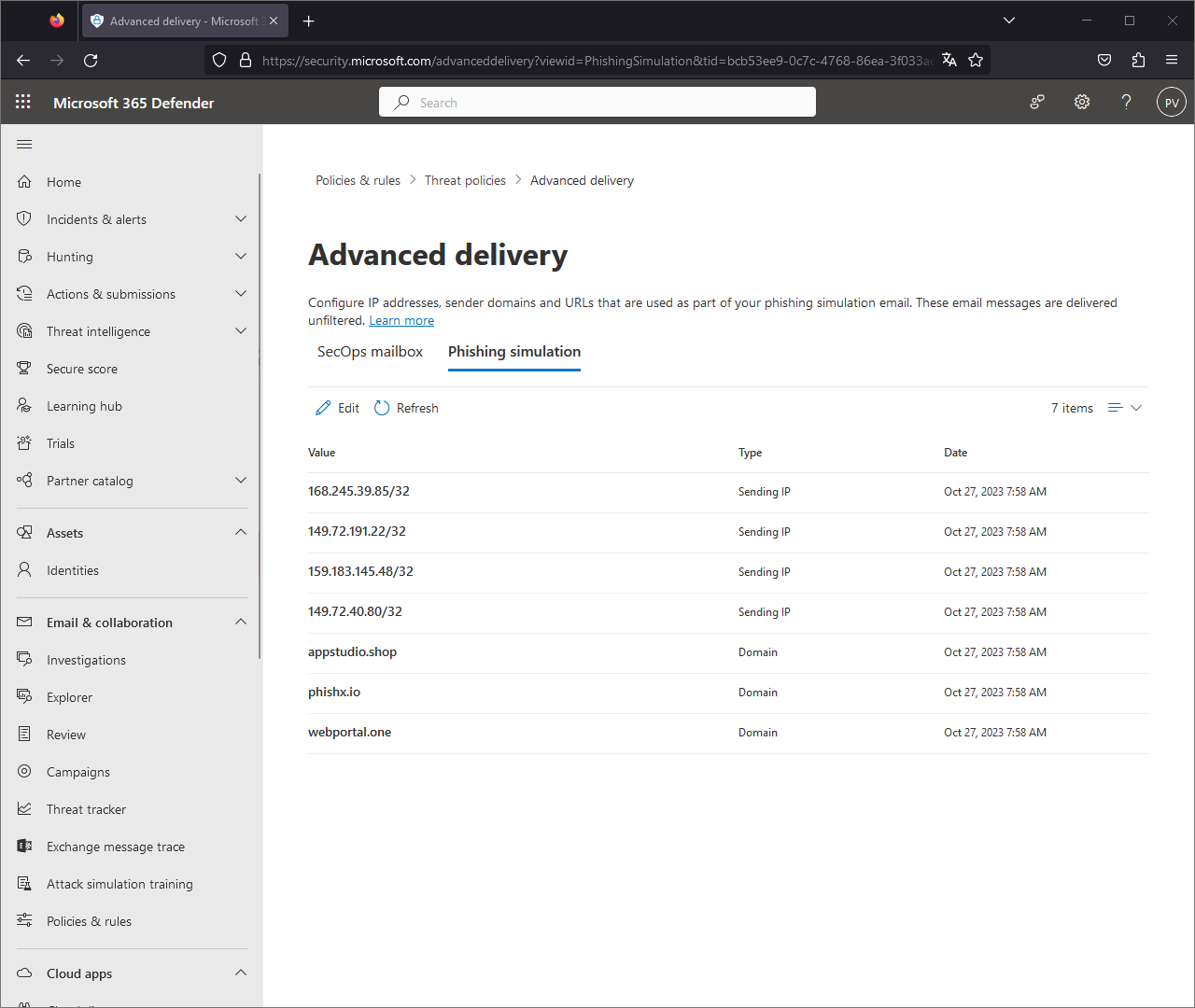
Task: Click the Secure score trophy icon
Action: tap(24, 369)
